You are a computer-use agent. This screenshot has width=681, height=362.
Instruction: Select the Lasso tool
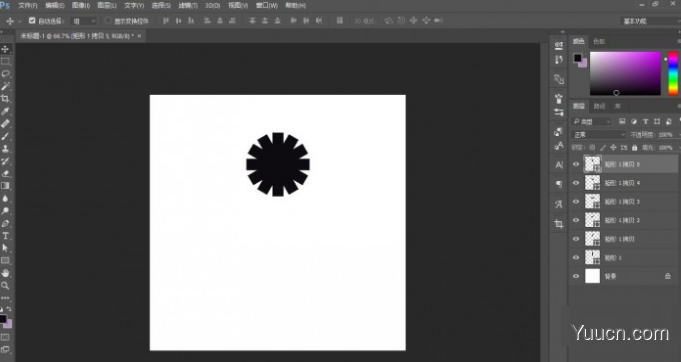pyautogui.click(x=5, y=74)
